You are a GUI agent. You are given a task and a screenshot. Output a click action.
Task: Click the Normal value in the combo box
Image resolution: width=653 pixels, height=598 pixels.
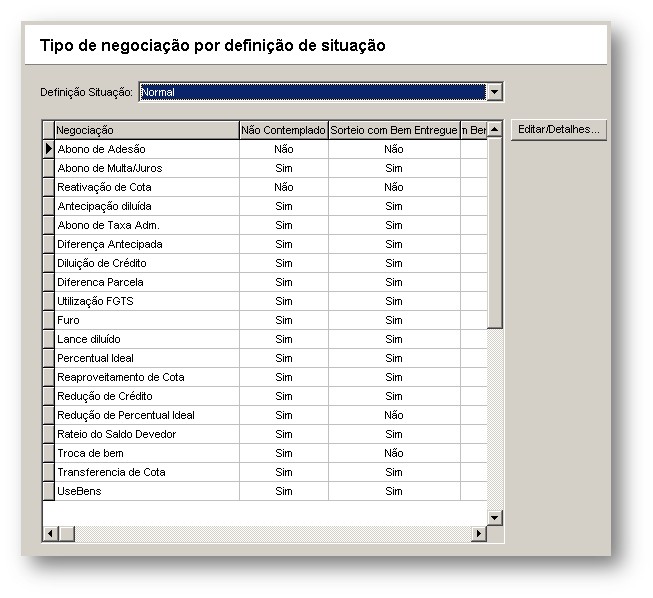pos(313,92)
